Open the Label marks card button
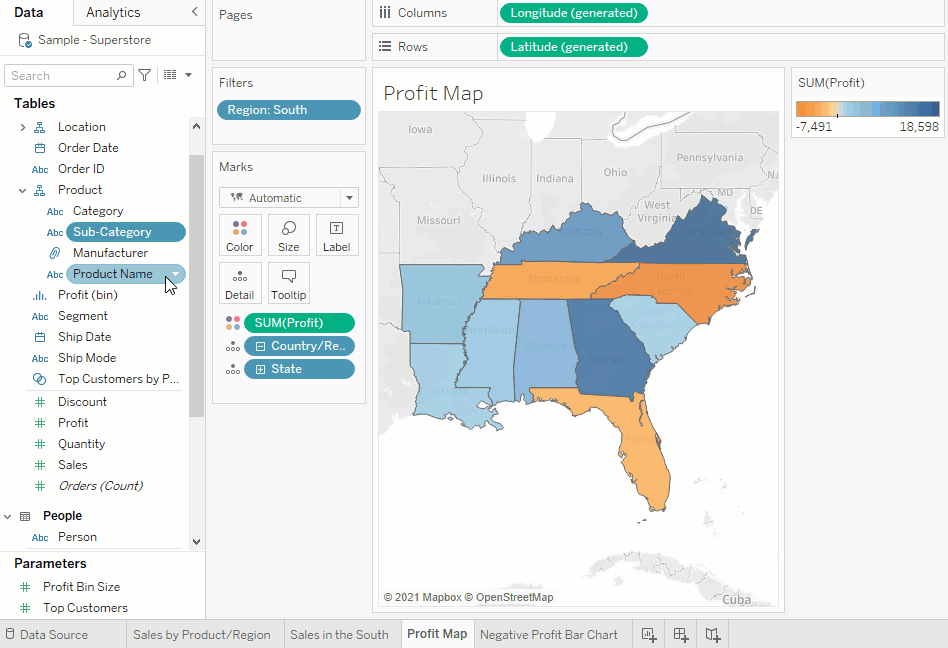Image resolution: width=948 pixels, height=648 pixels. 337,235
